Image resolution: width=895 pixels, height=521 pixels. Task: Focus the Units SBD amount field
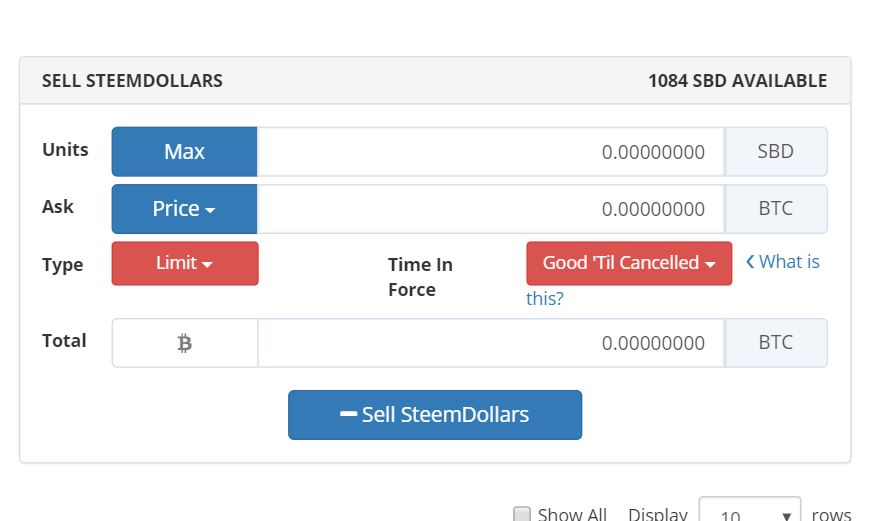coord(490,152)
